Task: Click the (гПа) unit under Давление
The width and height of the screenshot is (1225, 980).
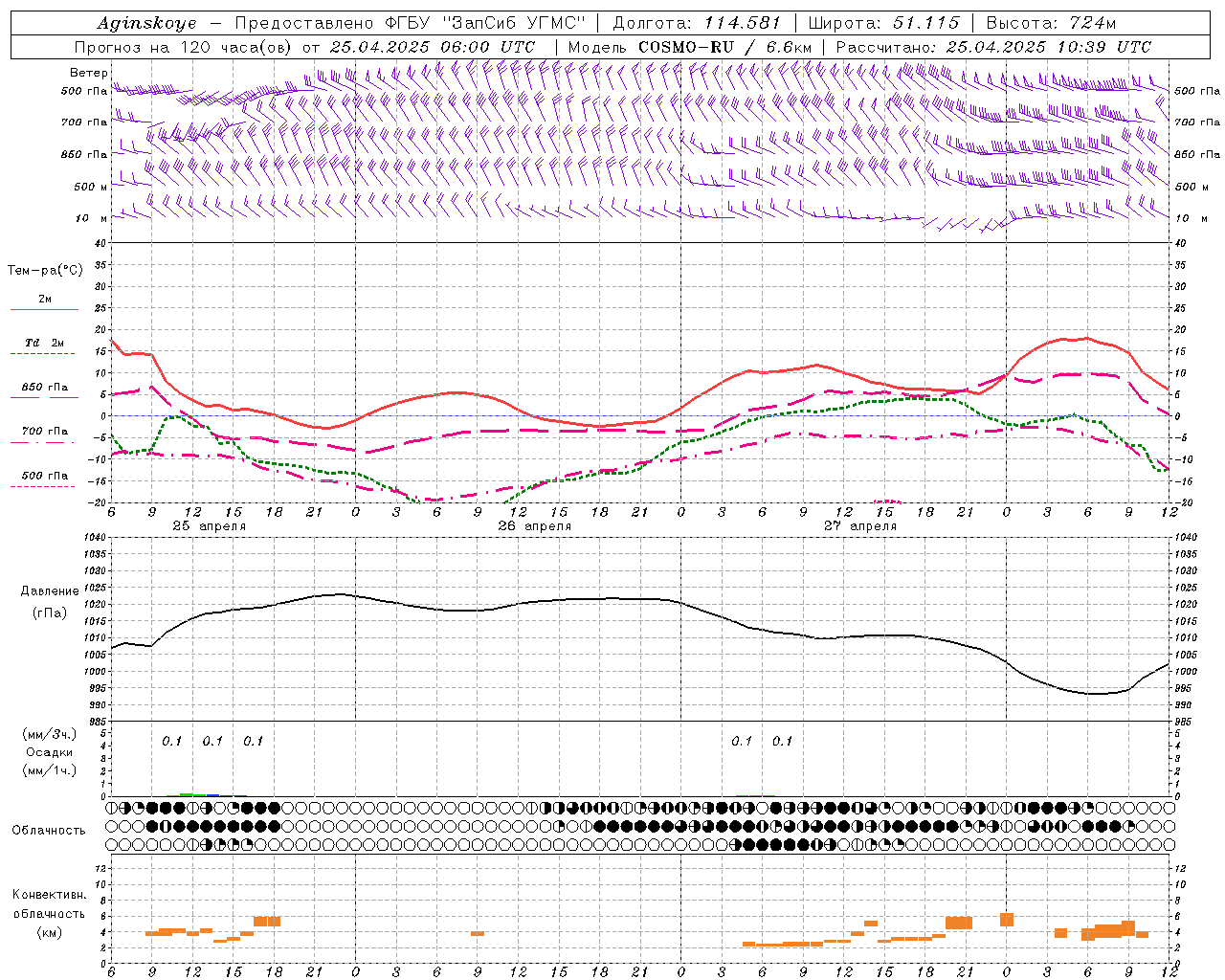Action: tap(50, 613)
